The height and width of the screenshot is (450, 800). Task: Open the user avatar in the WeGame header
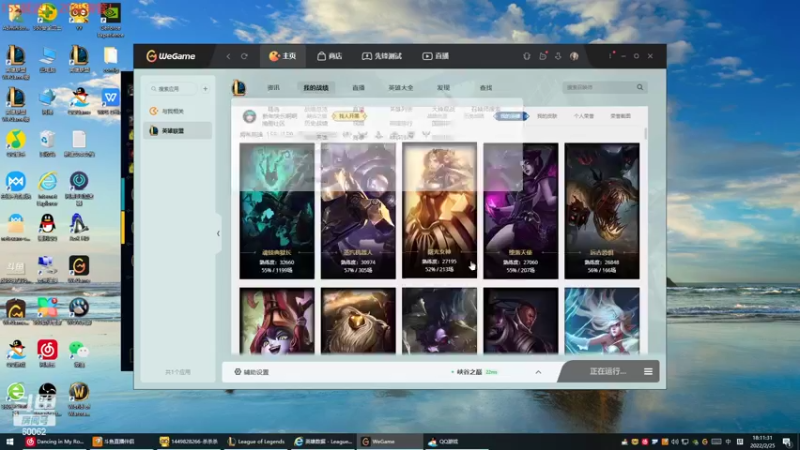point(574,56)
